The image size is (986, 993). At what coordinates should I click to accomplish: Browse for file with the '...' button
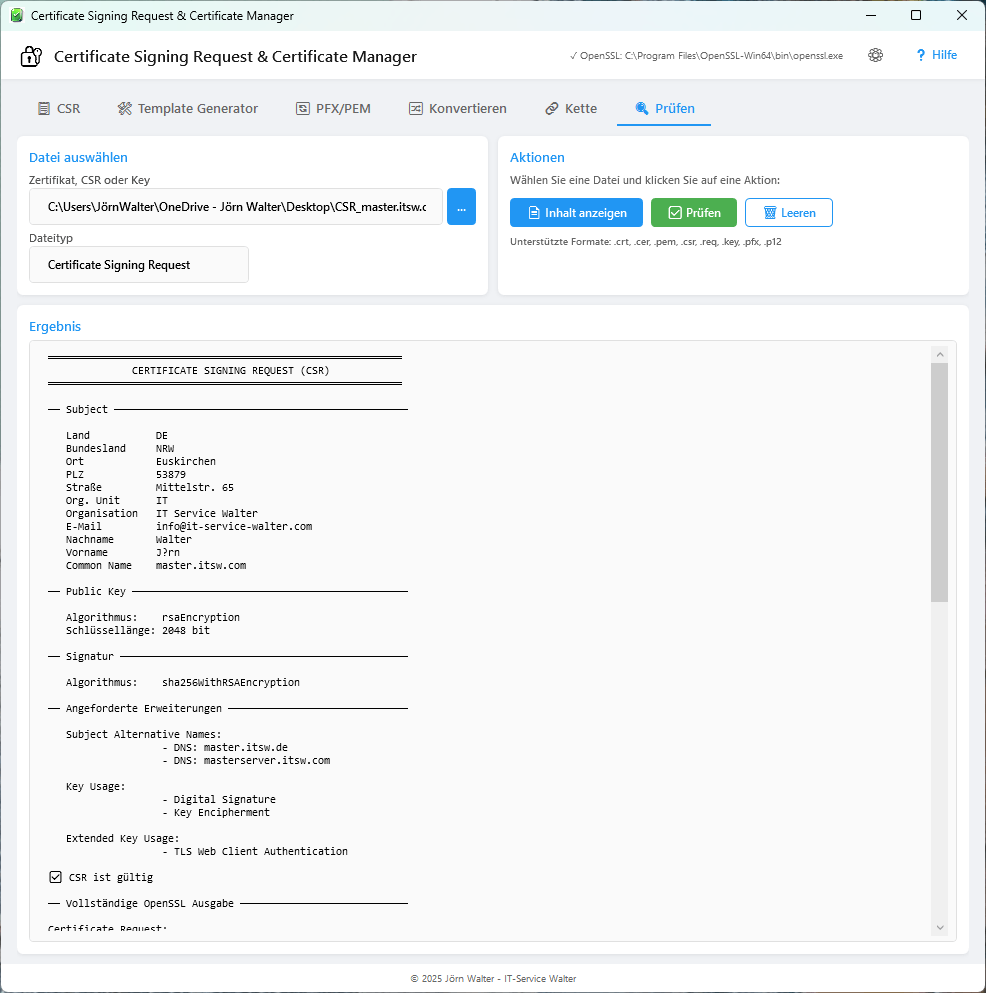(x=461, y=207)
